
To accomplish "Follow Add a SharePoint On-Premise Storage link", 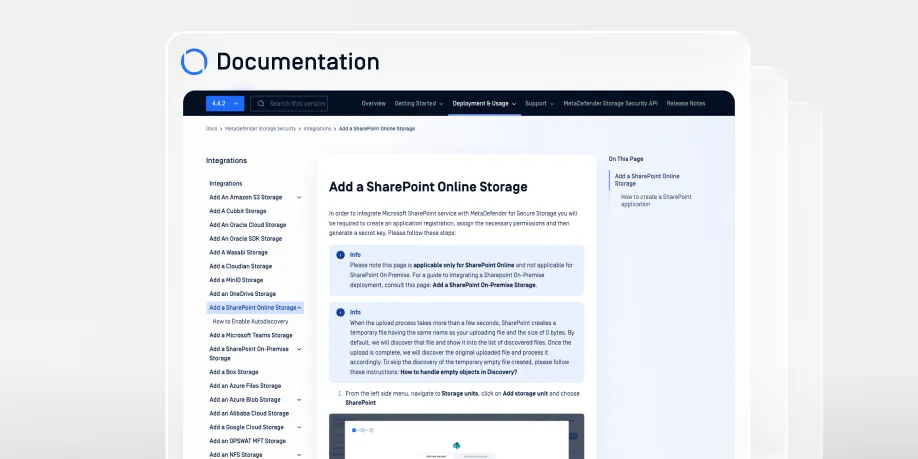I will pos(485,285).
